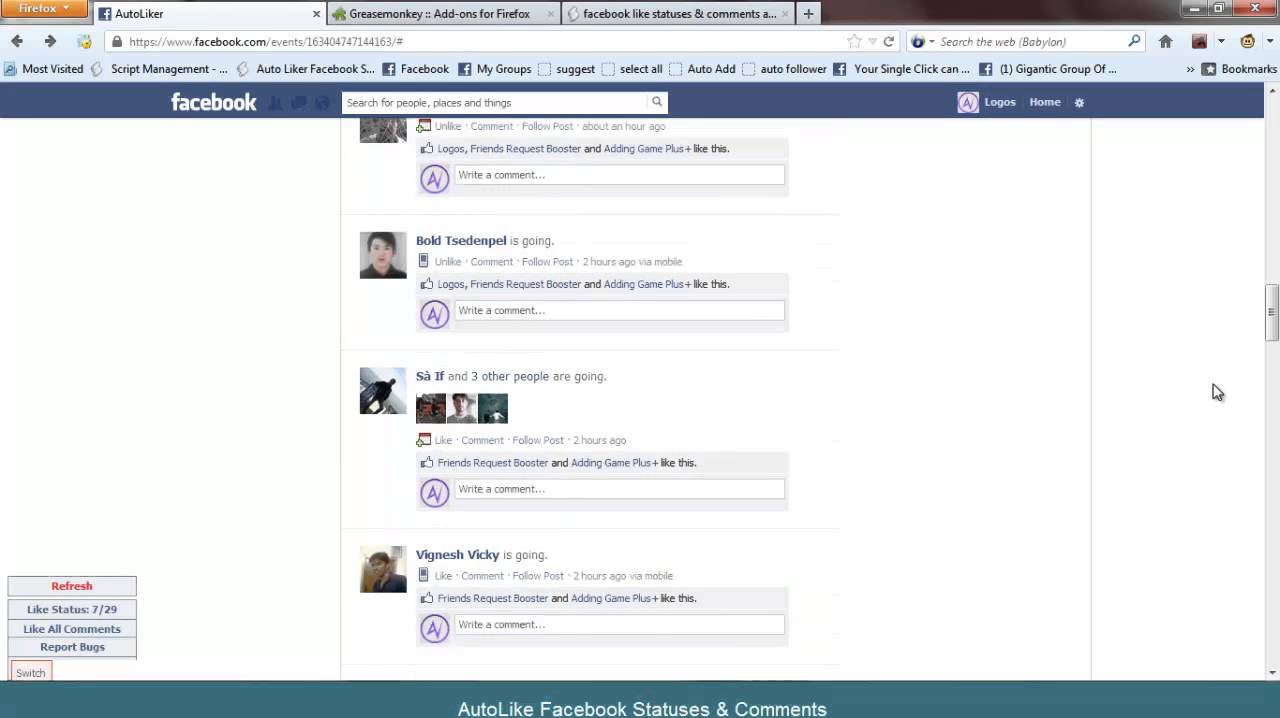Open Most Visited bookmarks menu

44,69
